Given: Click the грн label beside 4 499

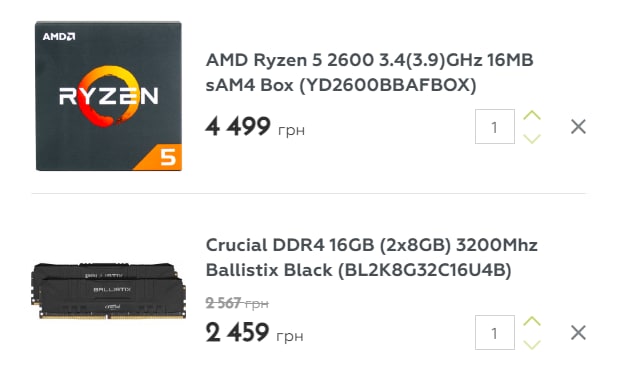Looking at the screenshot, I should pos(291,131).
